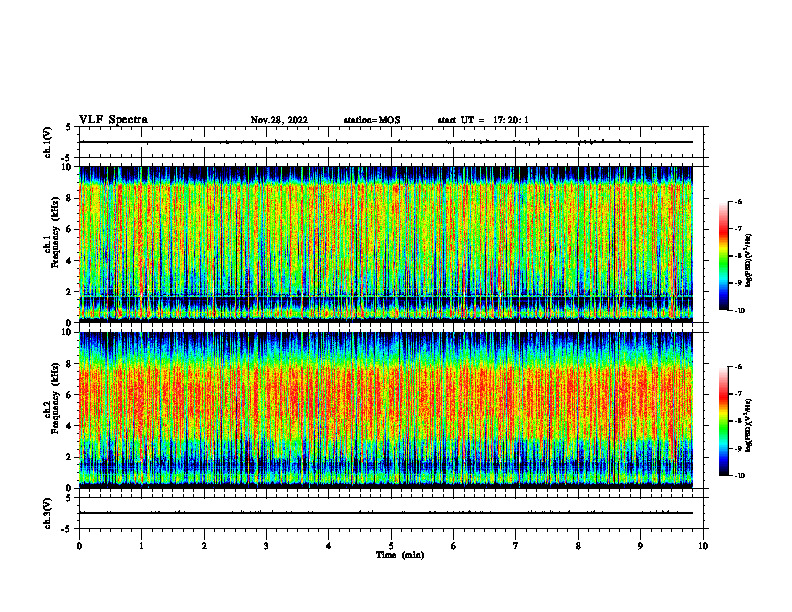Click the "6" kHz tick on ch.2 spectrogram

coord(70,395)
